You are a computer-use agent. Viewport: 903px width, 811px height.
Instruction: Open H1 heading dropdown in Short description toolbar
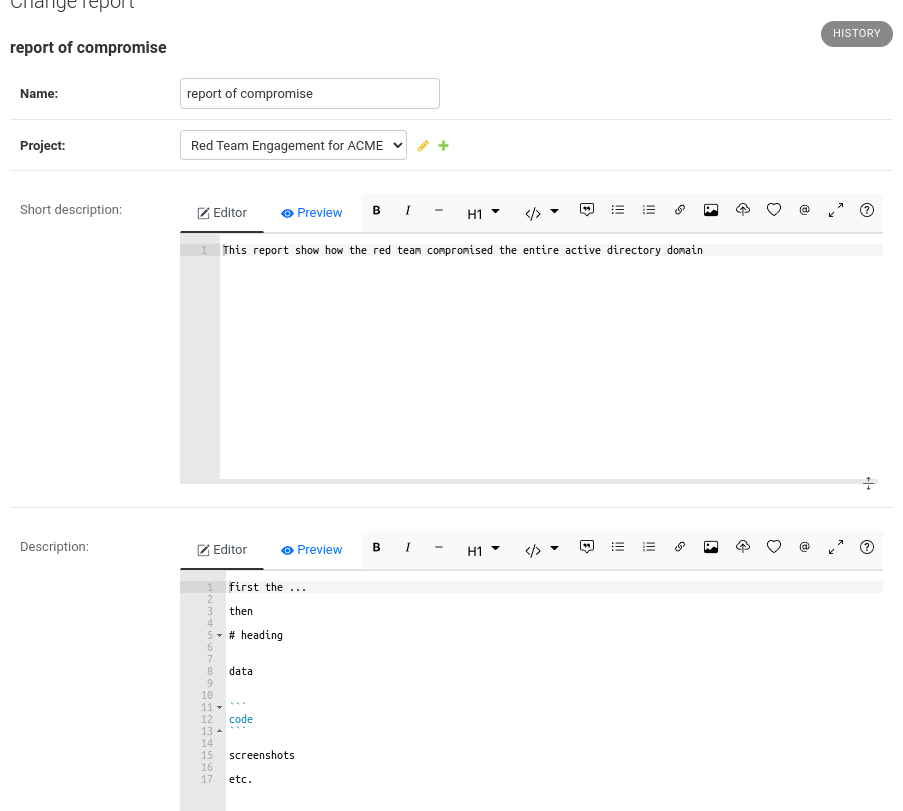(483, 214)
